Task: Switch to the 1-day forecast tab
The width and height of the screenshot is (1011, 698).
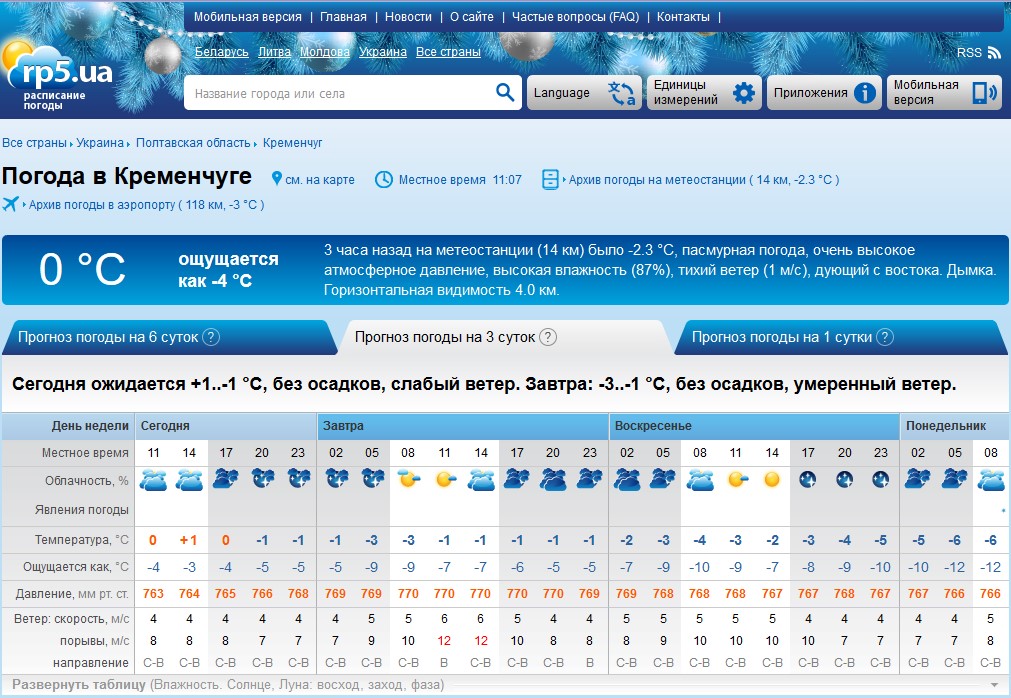Action: point(782,337)
